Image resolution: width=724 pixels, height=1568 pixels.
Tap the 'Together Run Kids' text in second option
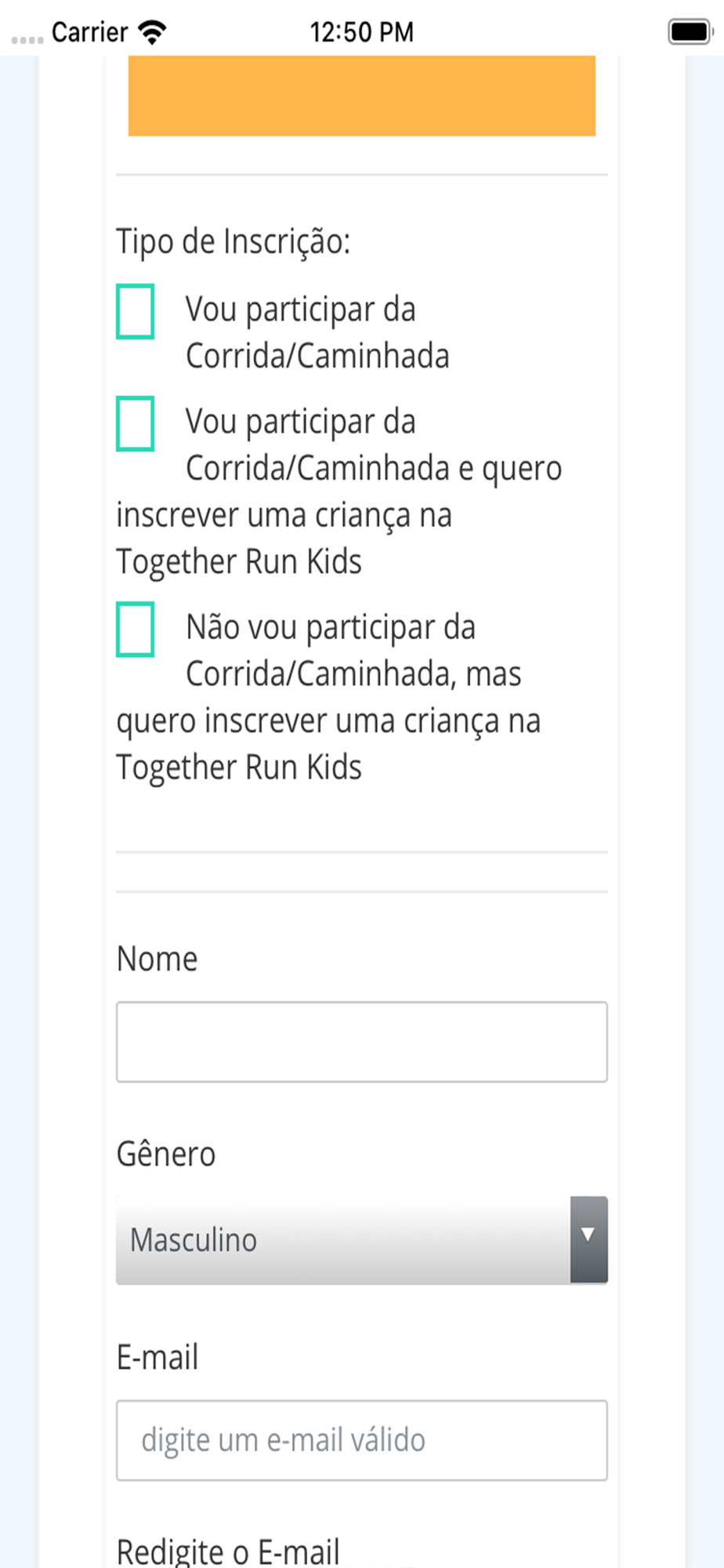pyautogui.click(x=239, y=562)
